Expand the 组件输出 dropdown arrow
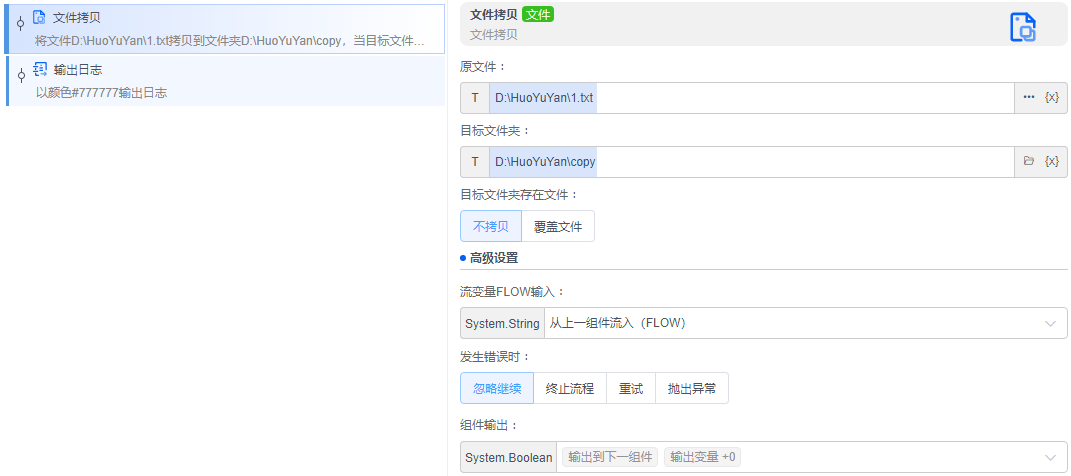1071x476 pixels. pos(1051,458)
